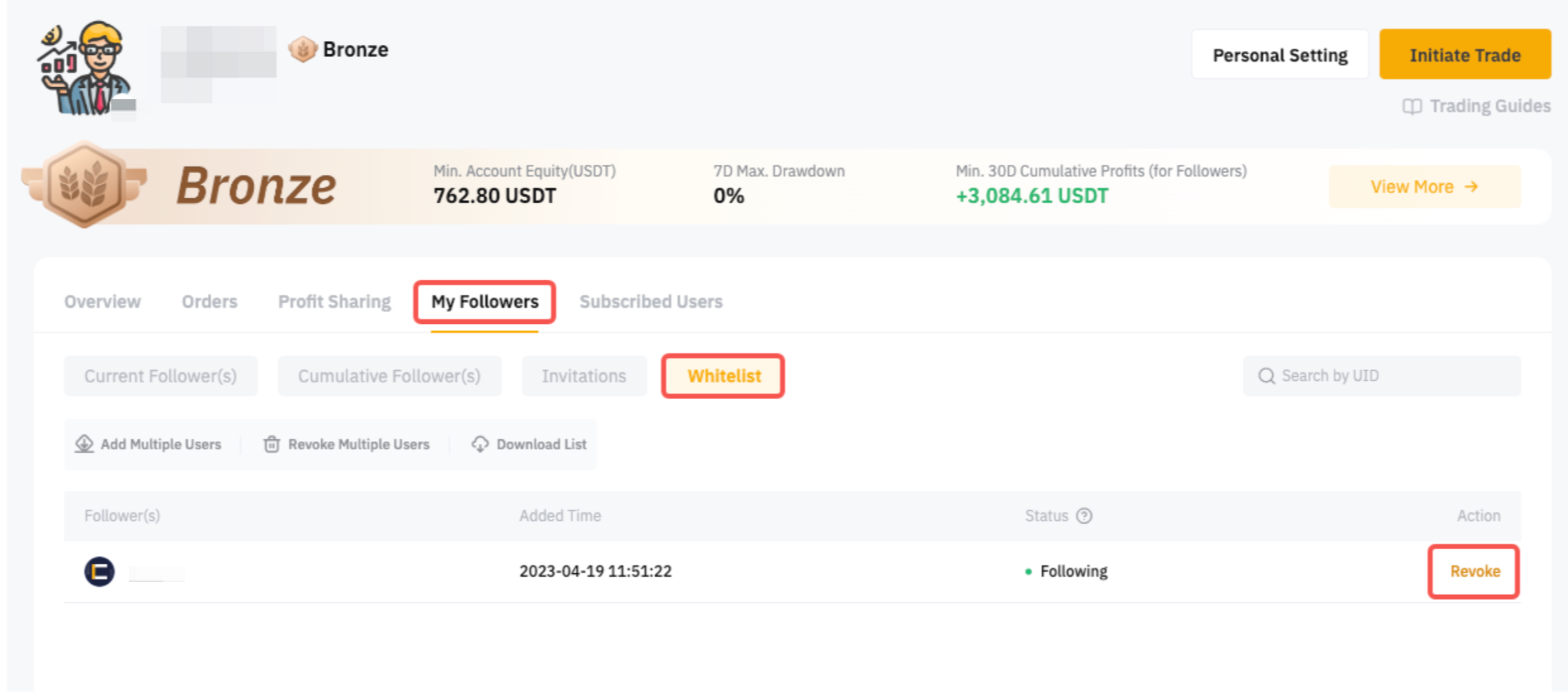This screenshot has height=696, width=1568.
Task: Click the follower's round avatar icon
Action: pyautogui.click(x=99, y=571)
